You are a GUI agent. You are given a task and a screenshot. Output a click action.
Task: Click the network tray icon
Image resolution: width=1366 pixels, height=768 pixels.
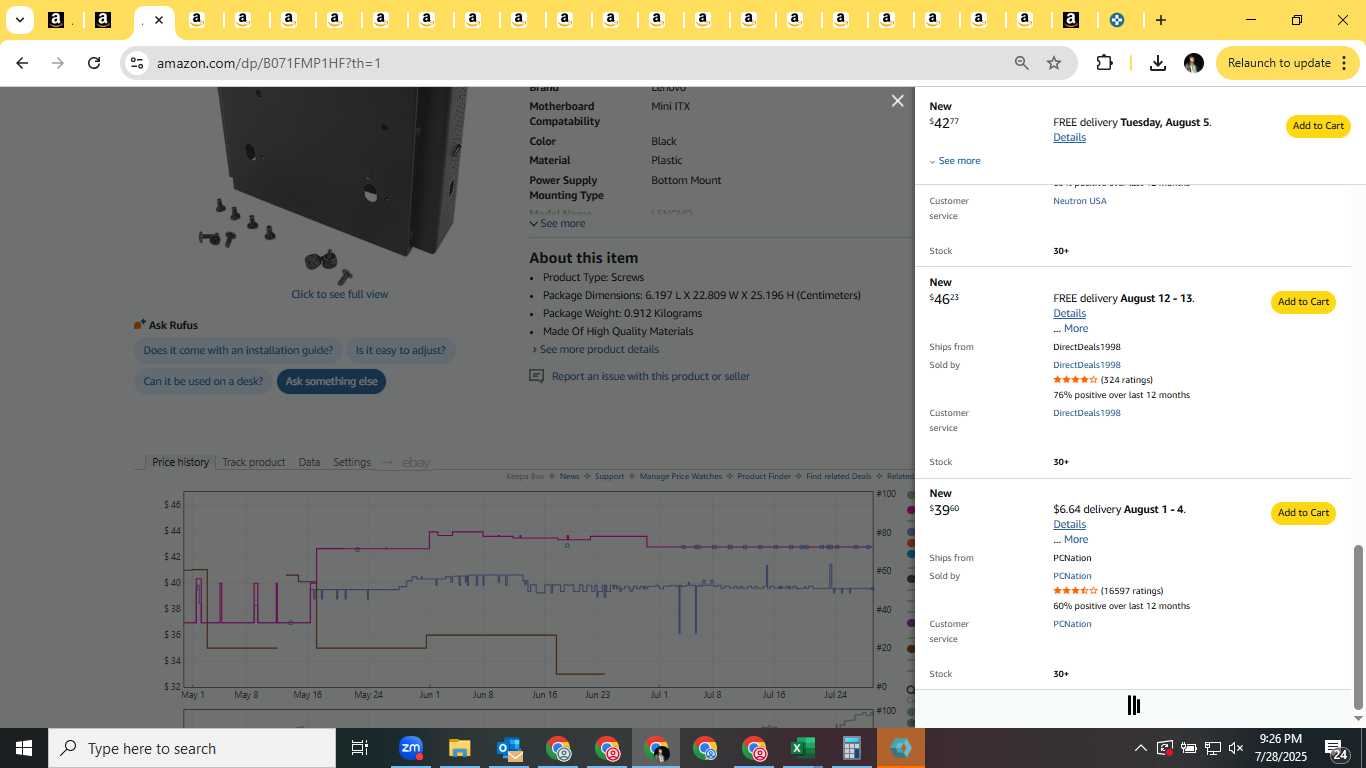point(1212,748)
